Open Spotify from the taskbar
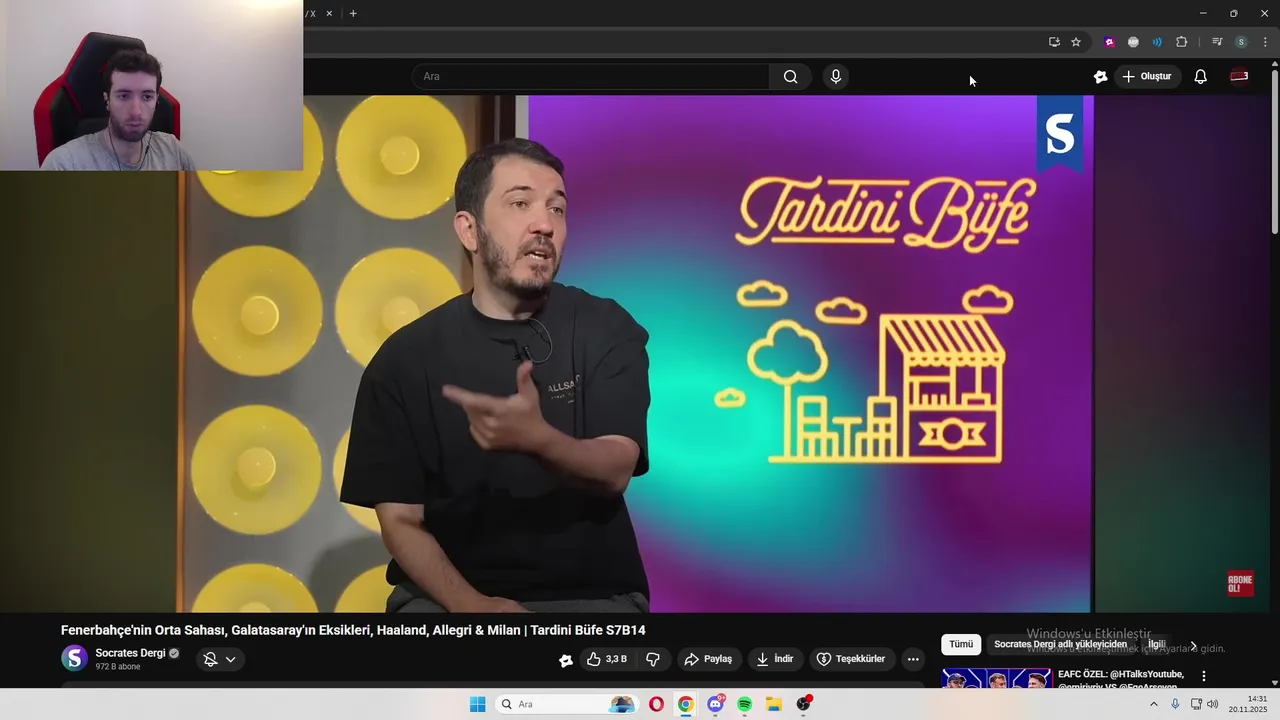This screenshot has width=1280, height=720. click(x=745, y=704)
